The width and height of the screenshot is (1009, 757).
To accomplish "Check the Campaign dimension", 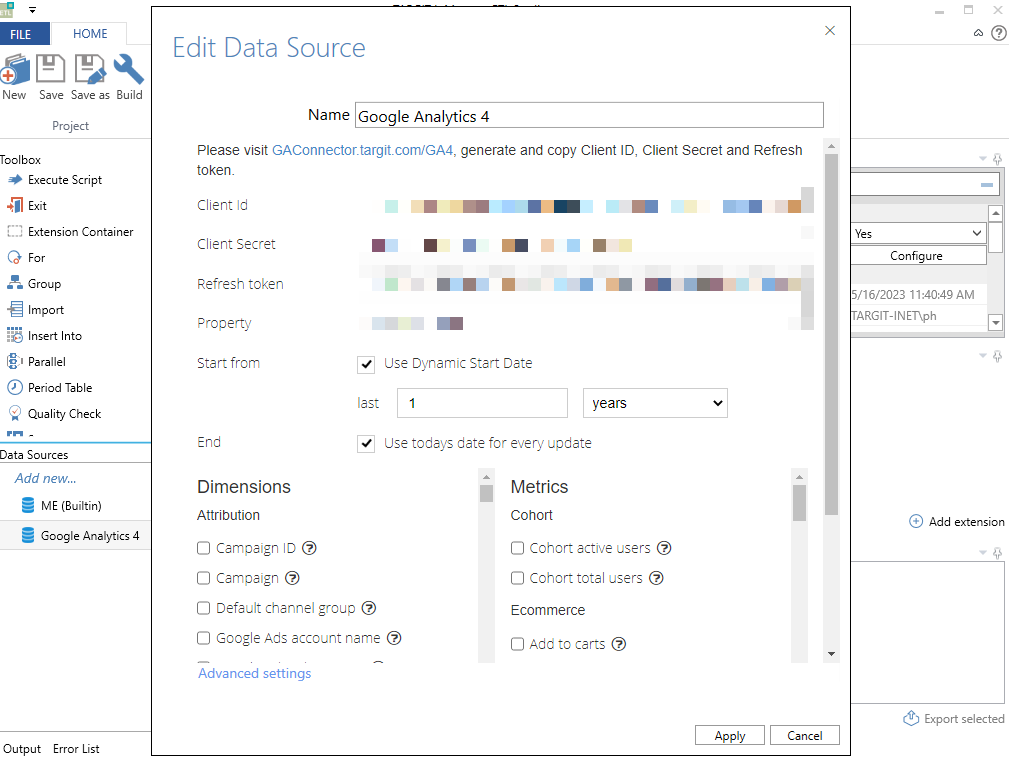I will [x=203, y=578].
